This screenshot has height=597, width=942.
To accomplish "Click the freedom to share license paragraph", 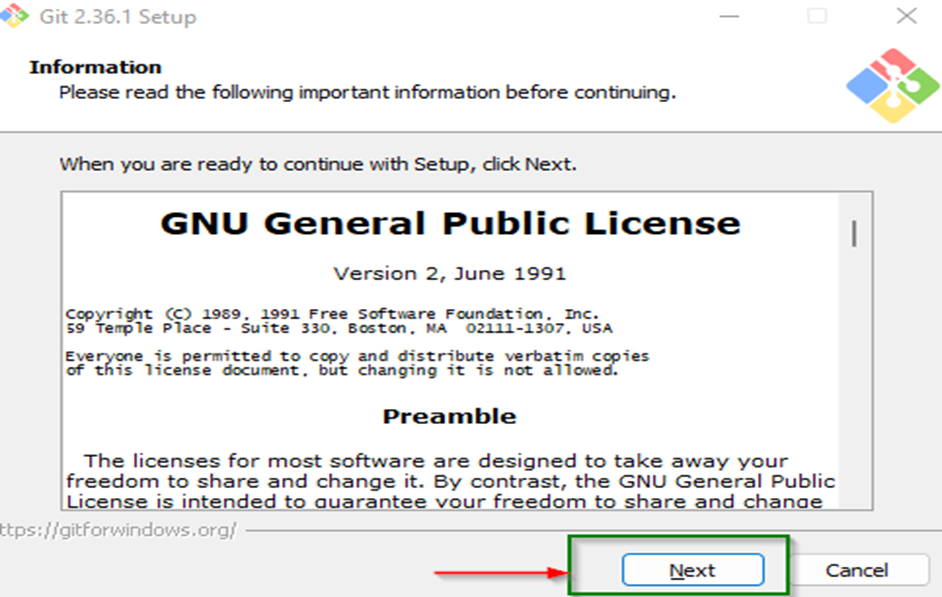I will 450,480.
